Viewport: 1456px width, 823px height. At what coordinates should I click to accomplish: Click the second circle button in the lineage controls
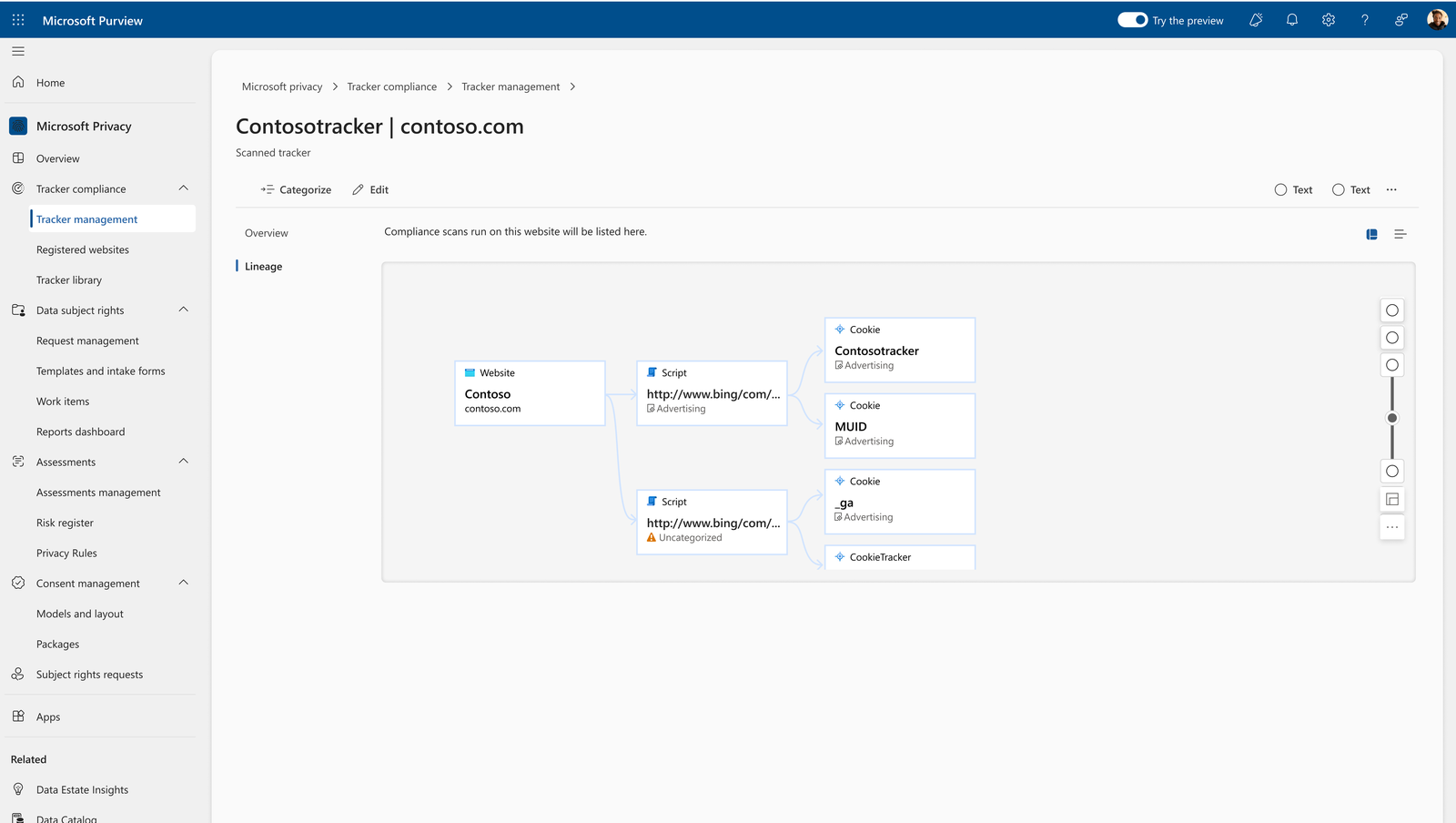tap(1392, 338)
